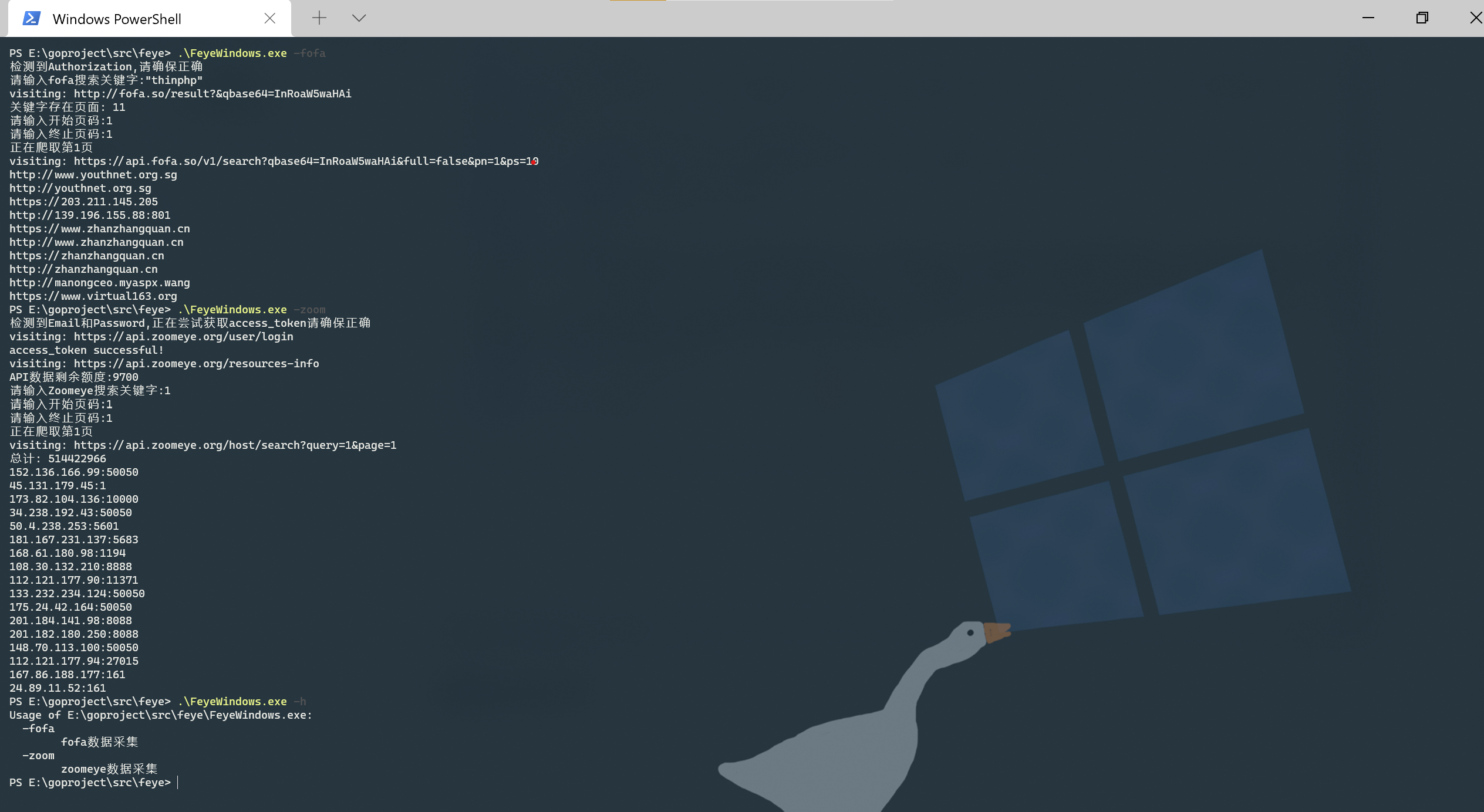
Task: Expand the new tab profile dropdown
Action: (359, 18)
